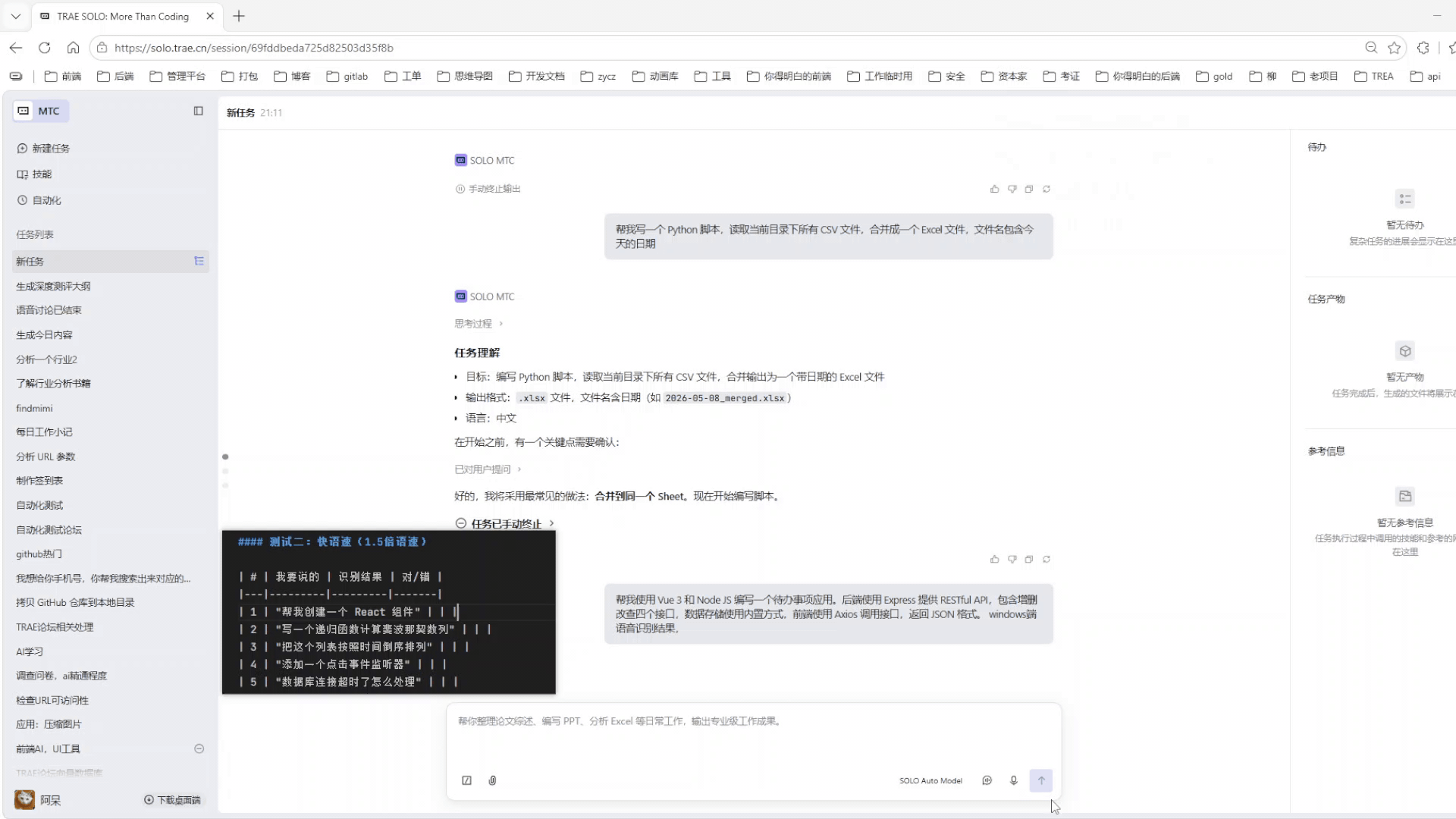Expand the 思考过程 section

tap(479, 324)
